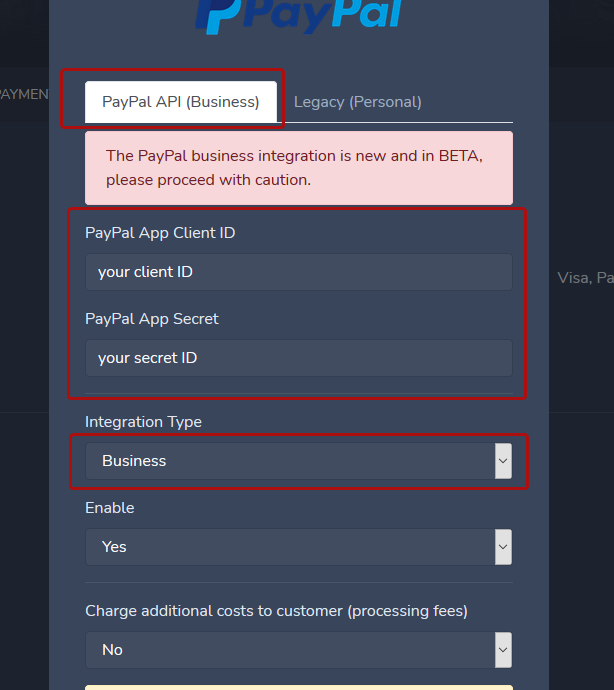Screen dimensions: 614x690
Task: Click the yellow notice box at the bottom
Action: (298, 687)
